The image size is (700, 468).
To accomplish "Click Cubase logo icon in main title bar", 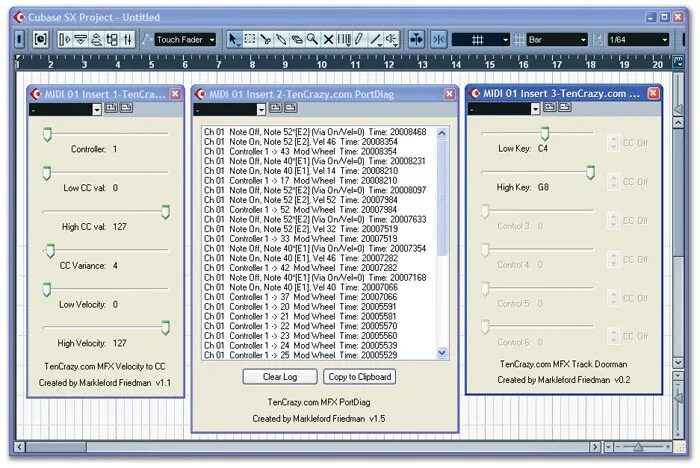I will click(x=20, y=17).
